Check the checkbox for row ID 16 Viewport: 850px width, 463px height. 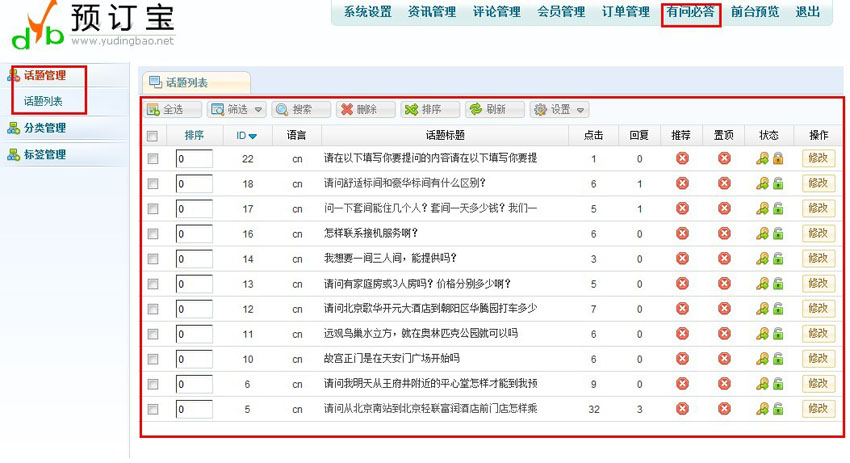(153, 234)
